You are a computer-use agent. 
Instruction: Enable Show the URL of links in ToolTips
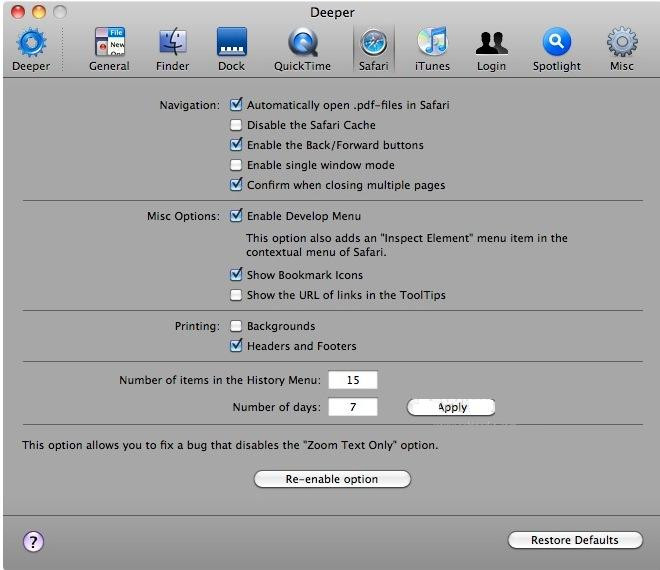[x=236, y=295]
